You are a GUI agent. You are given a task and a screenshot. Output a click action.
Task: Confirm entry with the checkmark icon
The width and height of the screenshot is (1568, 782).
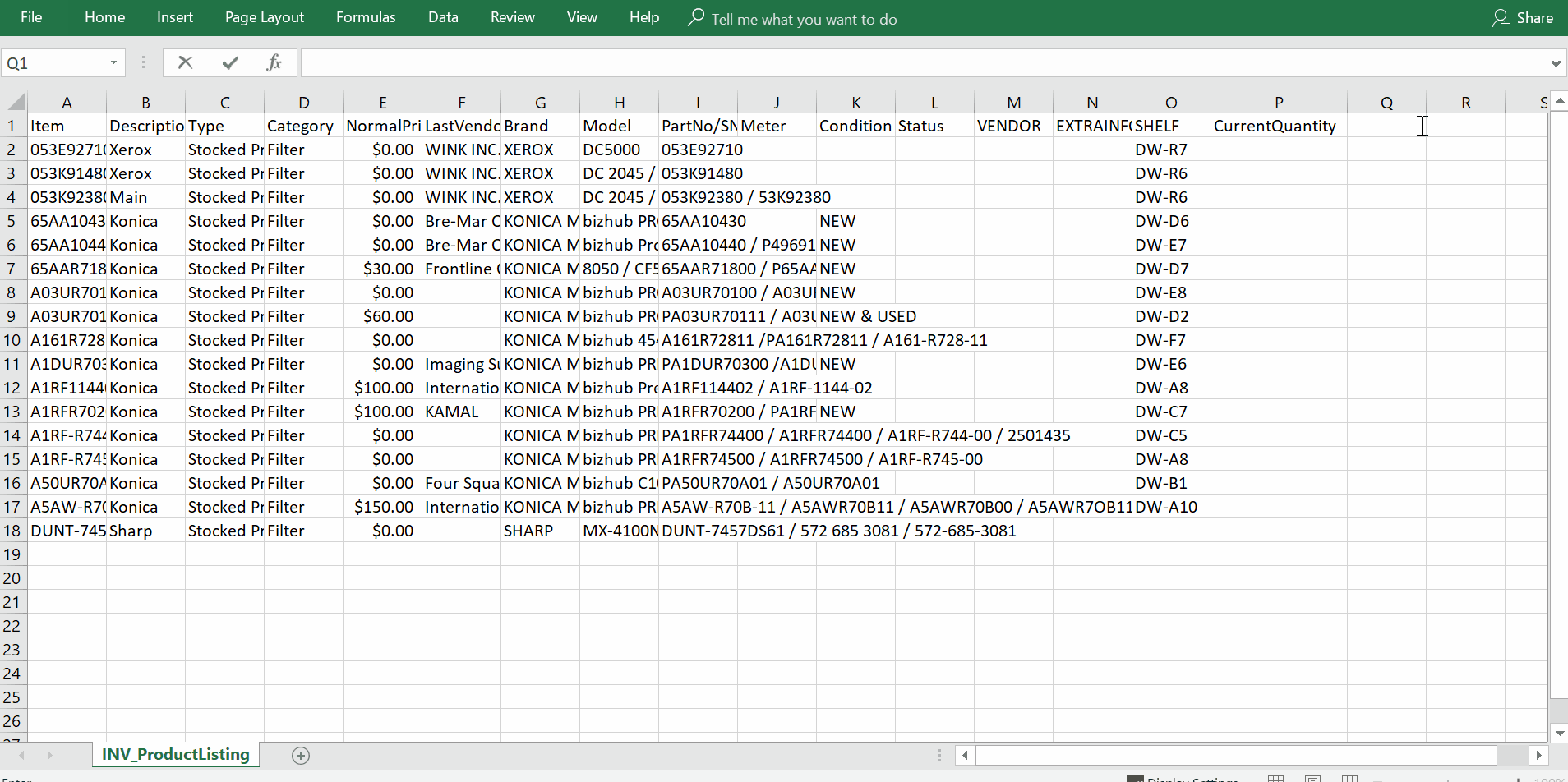click(229, 62)
